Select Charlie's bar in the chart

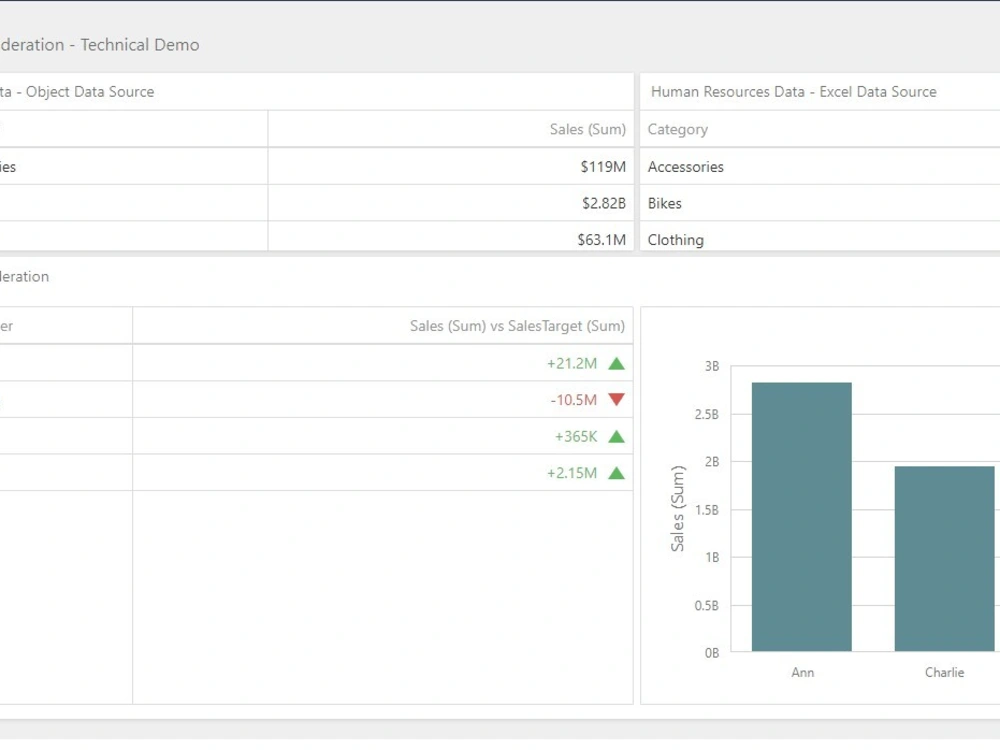944,560
